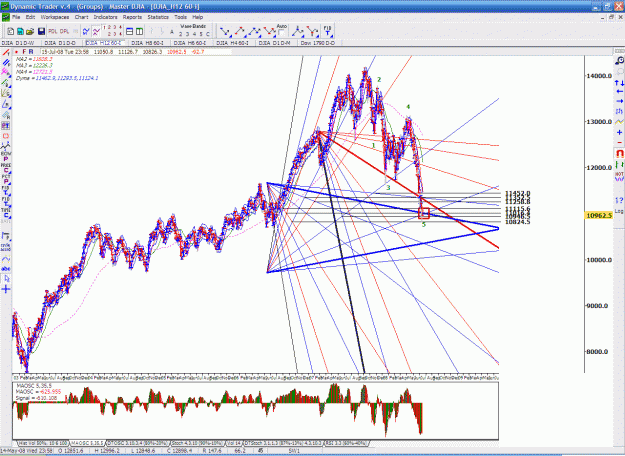Switch to the DJIA D1 D-D chart tab
Image resolution: width=625 pixels, height=456 pixels.
(x=60, y=43)
